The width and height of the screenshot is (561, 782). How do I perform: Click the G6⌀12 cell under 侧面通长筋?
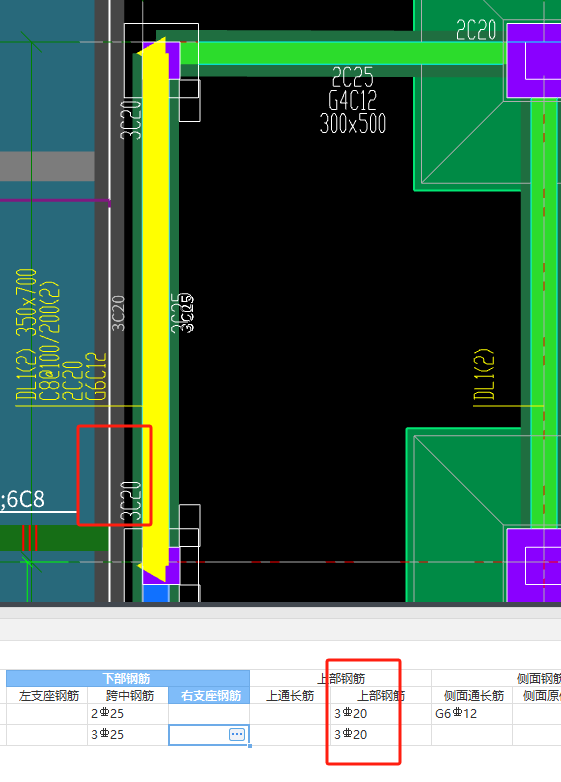[x=472, y=714]
